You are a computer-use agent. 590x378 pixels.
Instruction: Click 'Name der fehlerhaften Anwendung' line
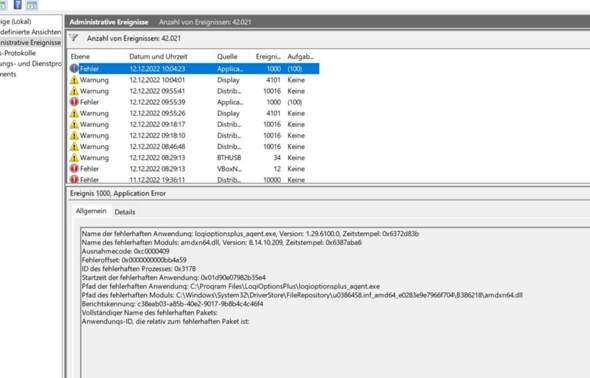(250, 234)
